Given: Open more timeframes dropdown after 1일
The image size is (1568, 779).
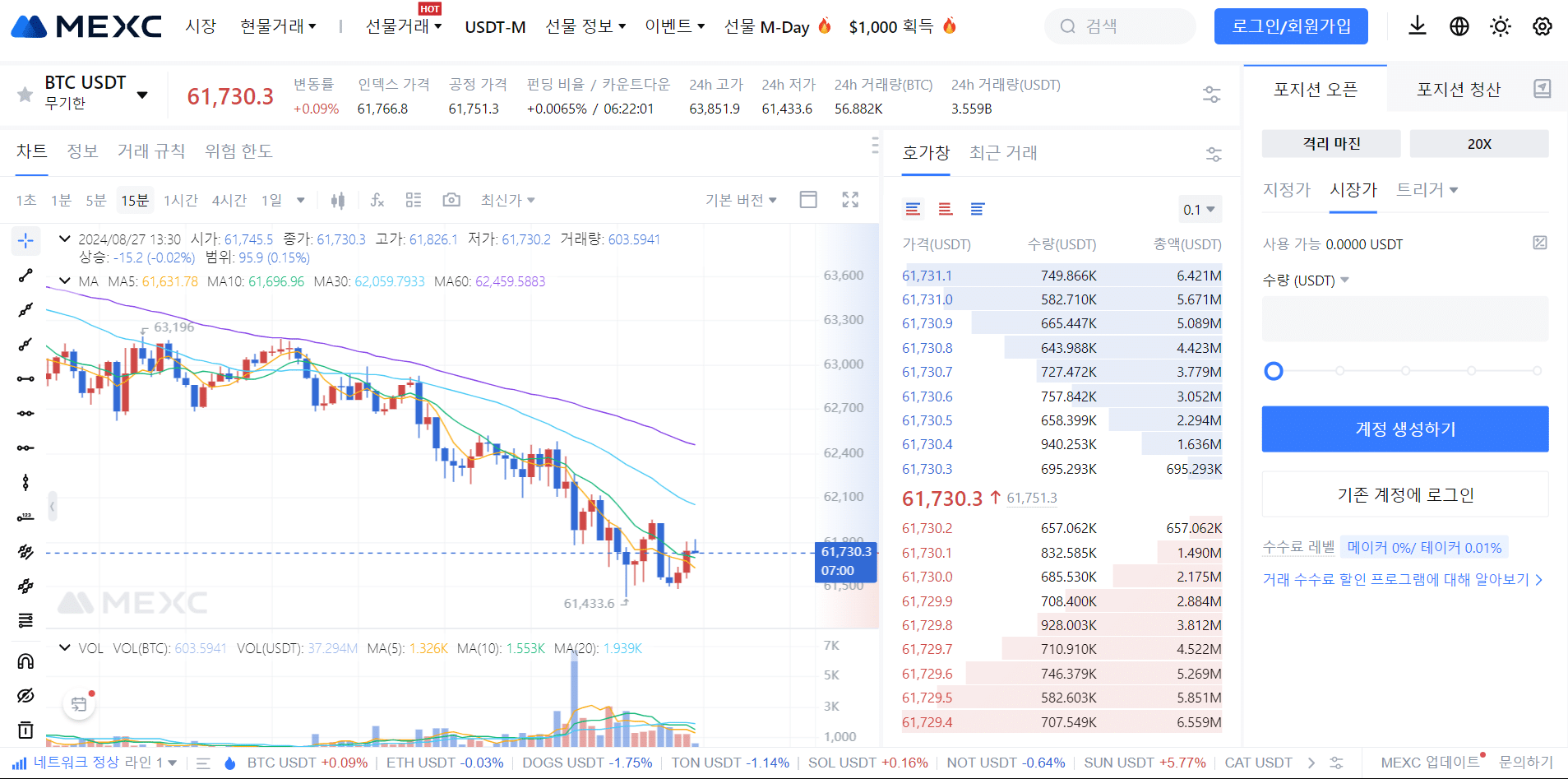Looking at the screenshot, I should 301,200.
